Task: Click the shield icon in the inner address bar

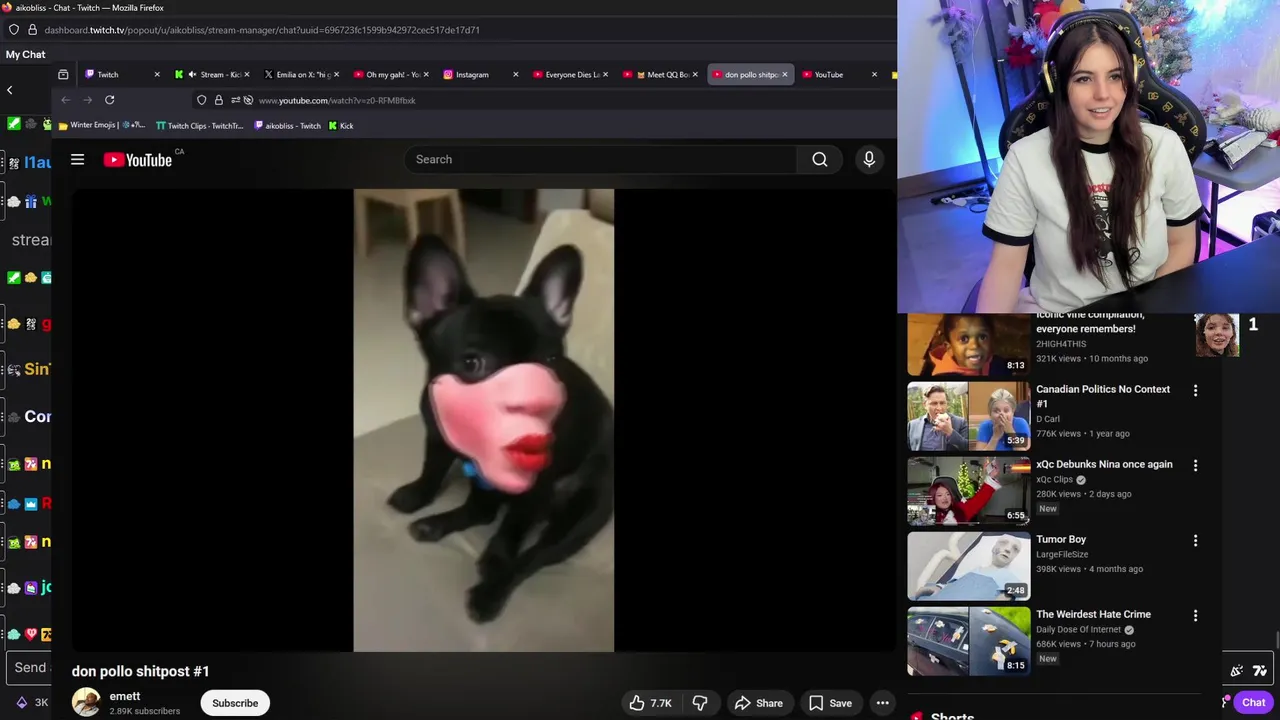Action: point(202,100)
